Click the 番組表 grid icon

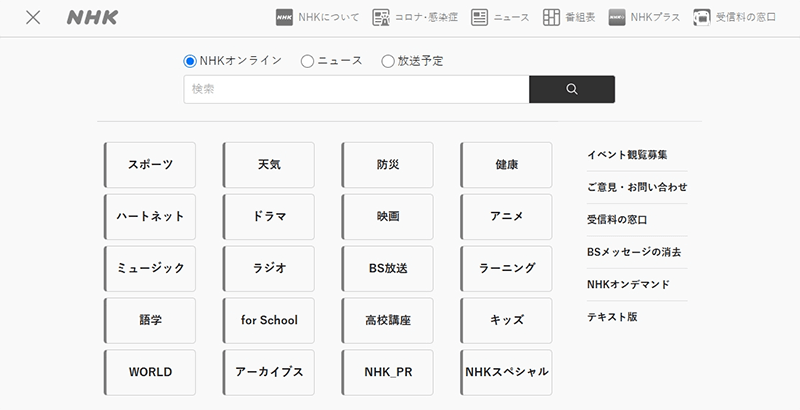[551, 17]
